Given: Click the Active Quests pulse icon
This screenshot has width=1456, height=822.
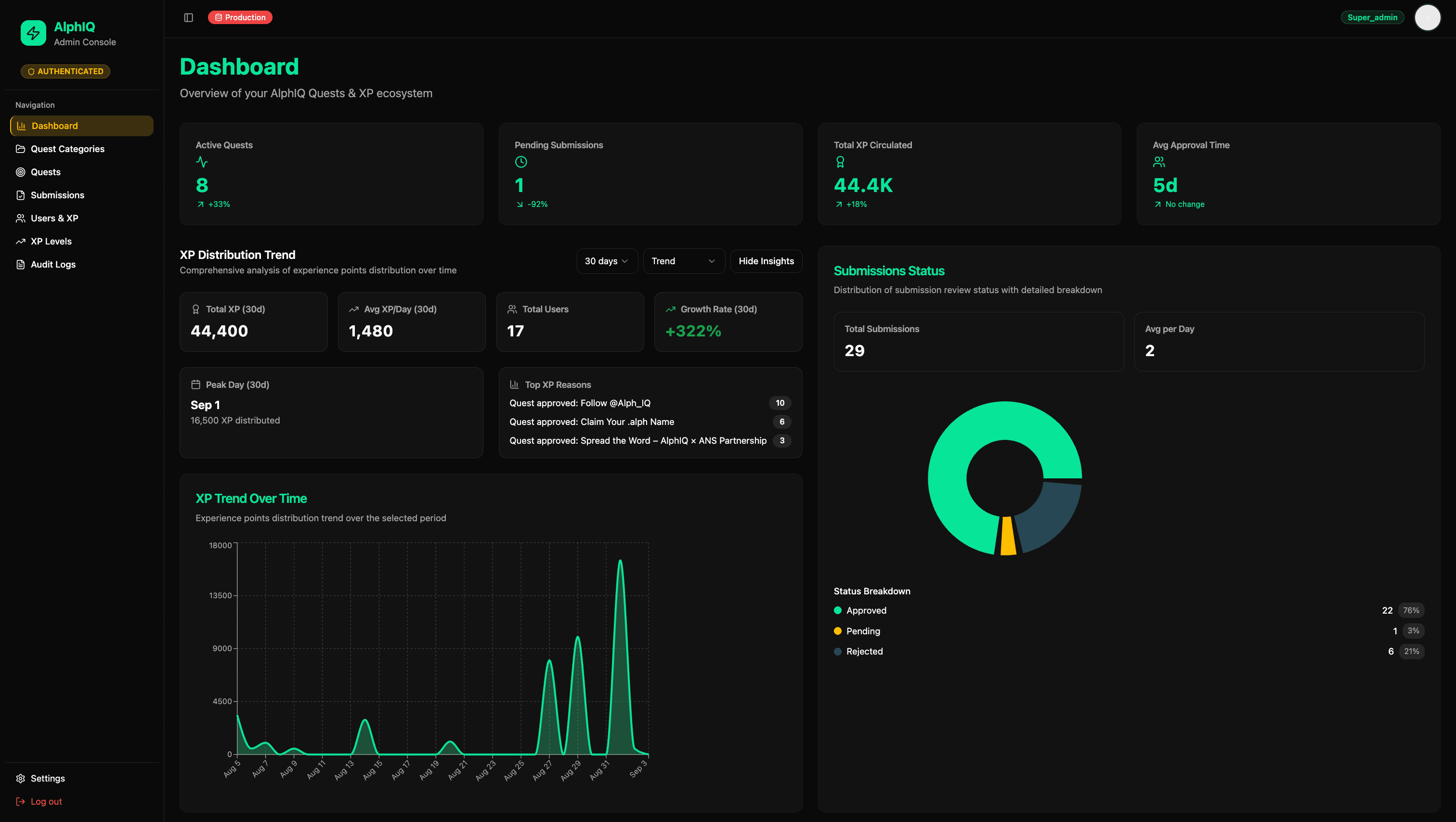Looking at the screenshot, I should (202, 162).
